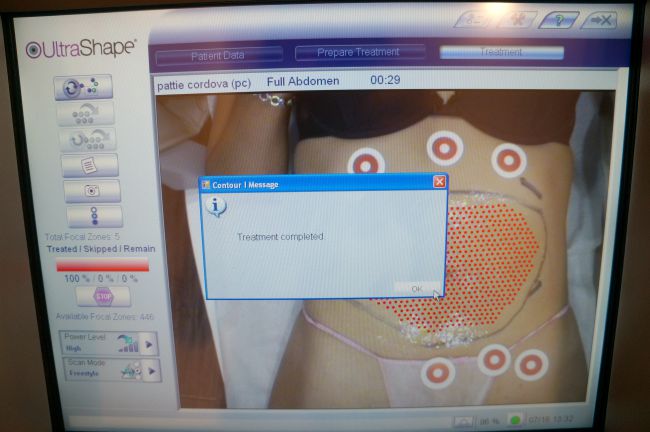The height and width of the screenshot is (432, 650).
Task: Click the '100 % / 0 % / 0 %' values
Action: 101,278
